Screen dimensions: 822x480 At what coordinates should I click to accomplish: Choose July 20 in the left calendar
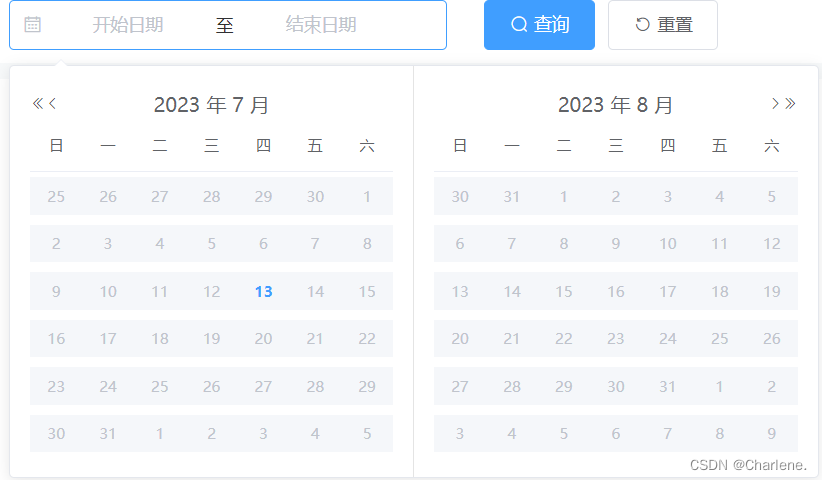coord(263,339)
